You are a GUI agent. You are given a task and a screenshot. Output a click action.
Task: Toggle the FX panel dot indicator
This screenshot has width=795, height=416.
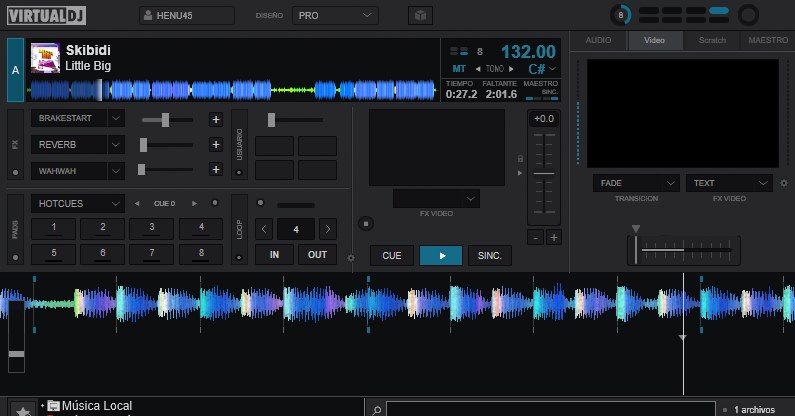15,172
